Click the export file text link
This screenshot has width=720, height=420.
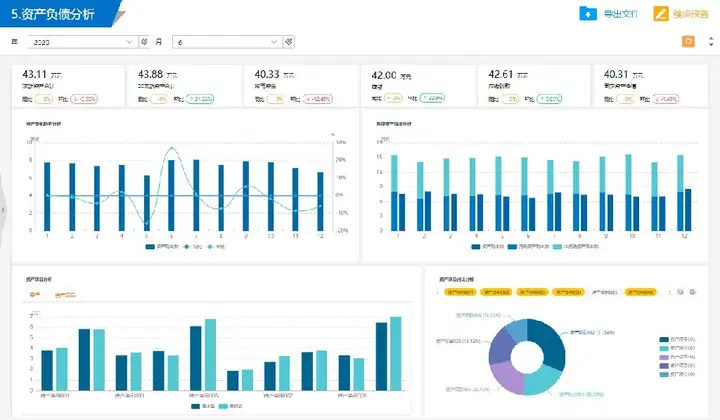click(x=620, y=14)
